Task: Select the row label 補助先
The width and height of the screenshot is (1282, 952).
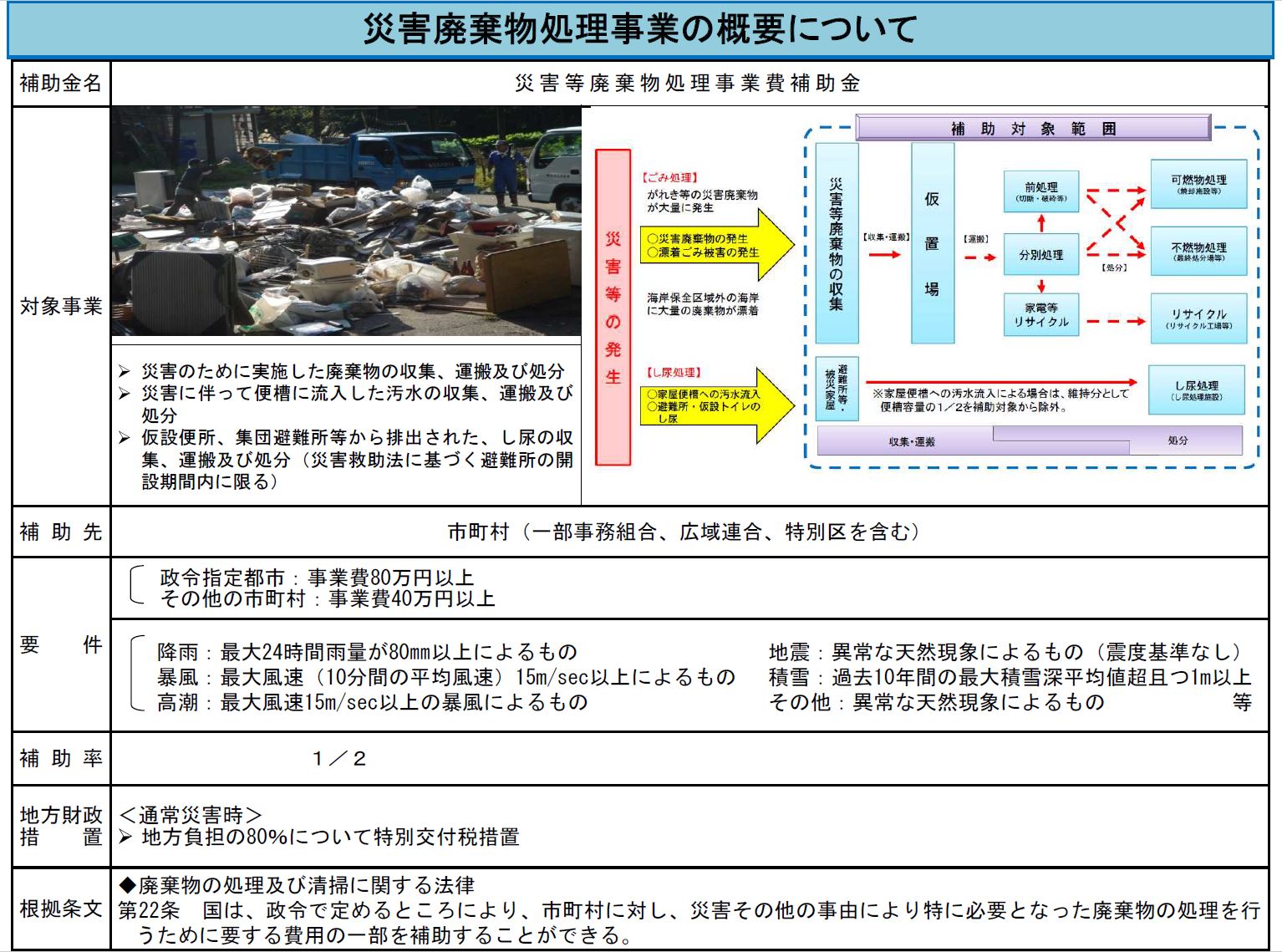Action: [x=60, y=532]
